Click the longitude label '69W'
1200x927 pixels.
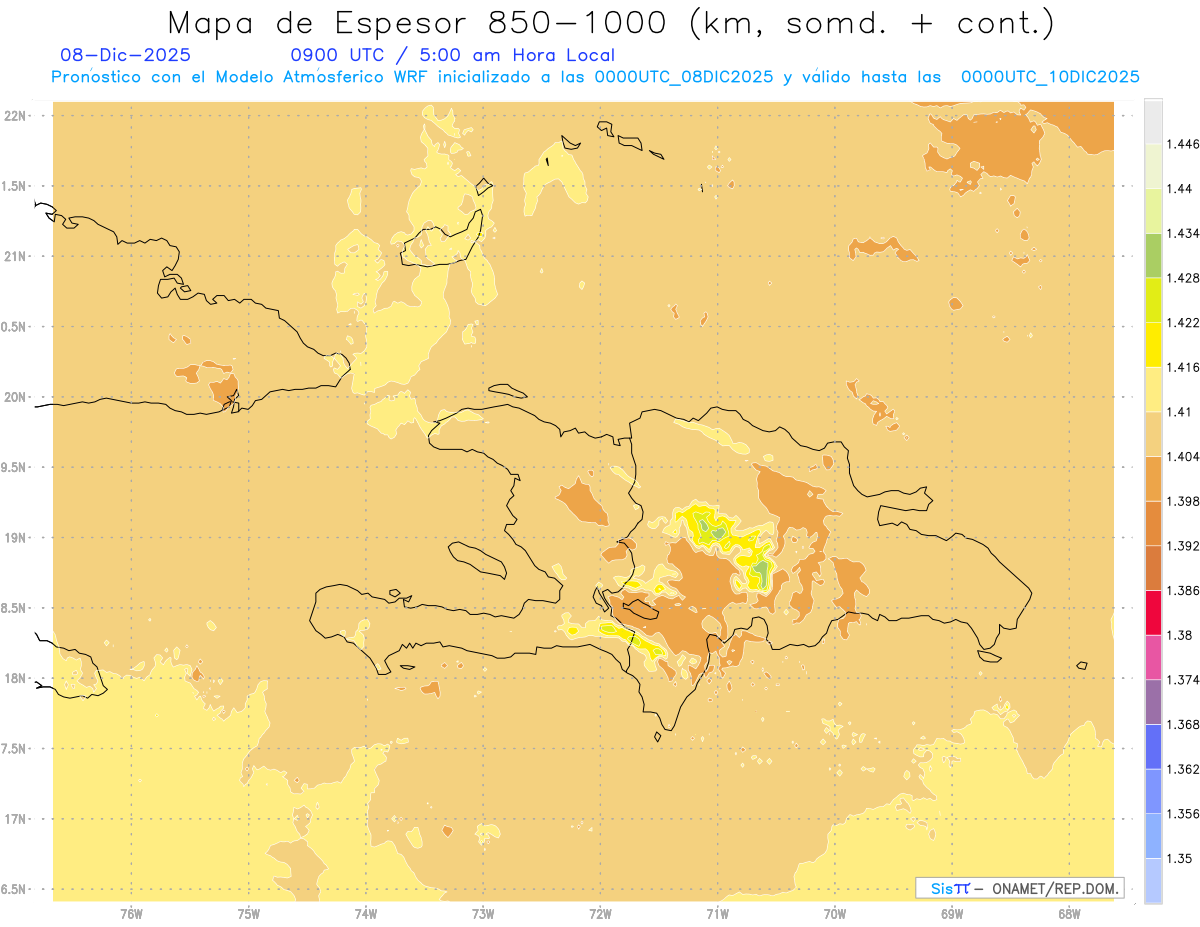pos(952,914)
